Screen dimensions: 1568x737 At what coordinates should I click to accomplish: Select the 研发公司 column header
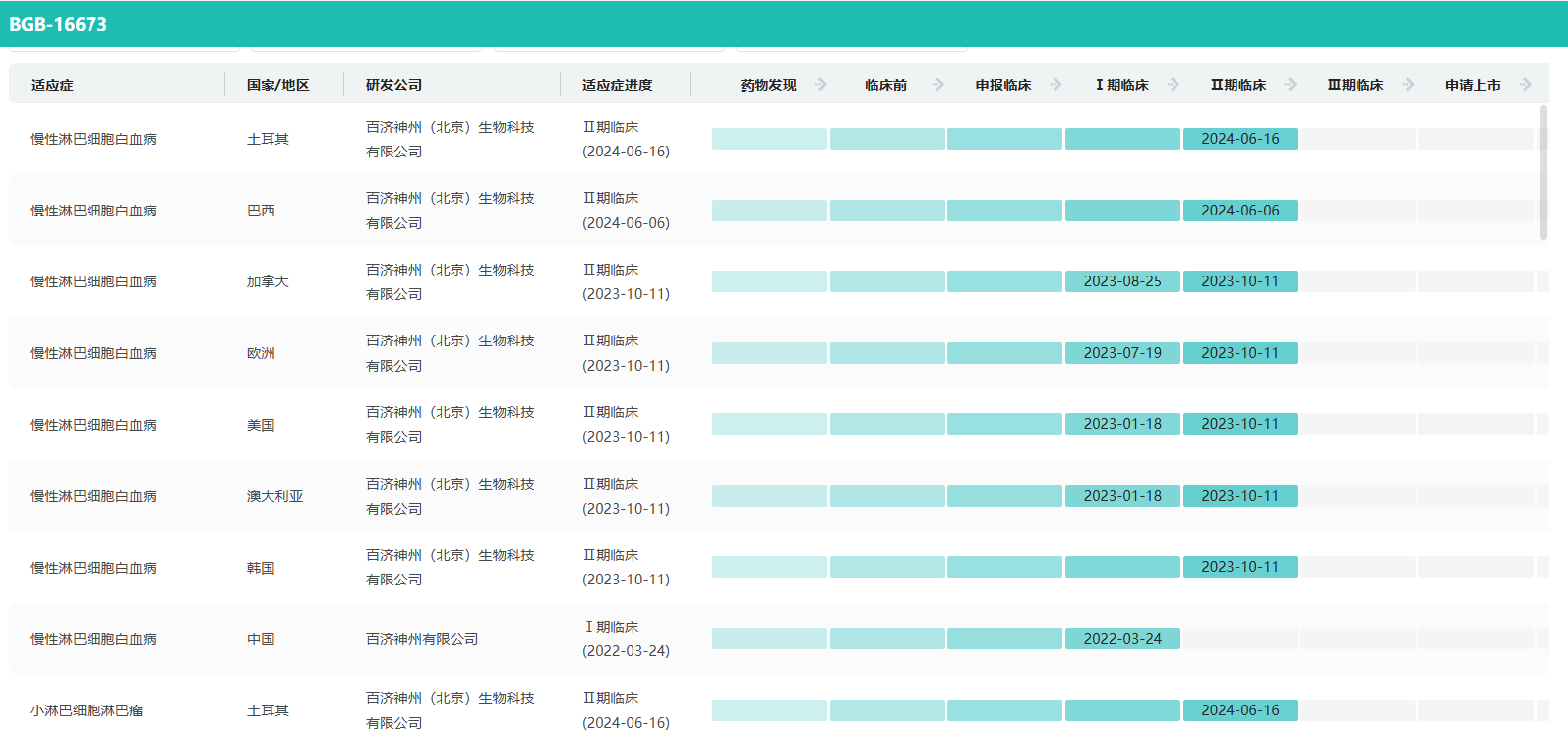[393, 86]
